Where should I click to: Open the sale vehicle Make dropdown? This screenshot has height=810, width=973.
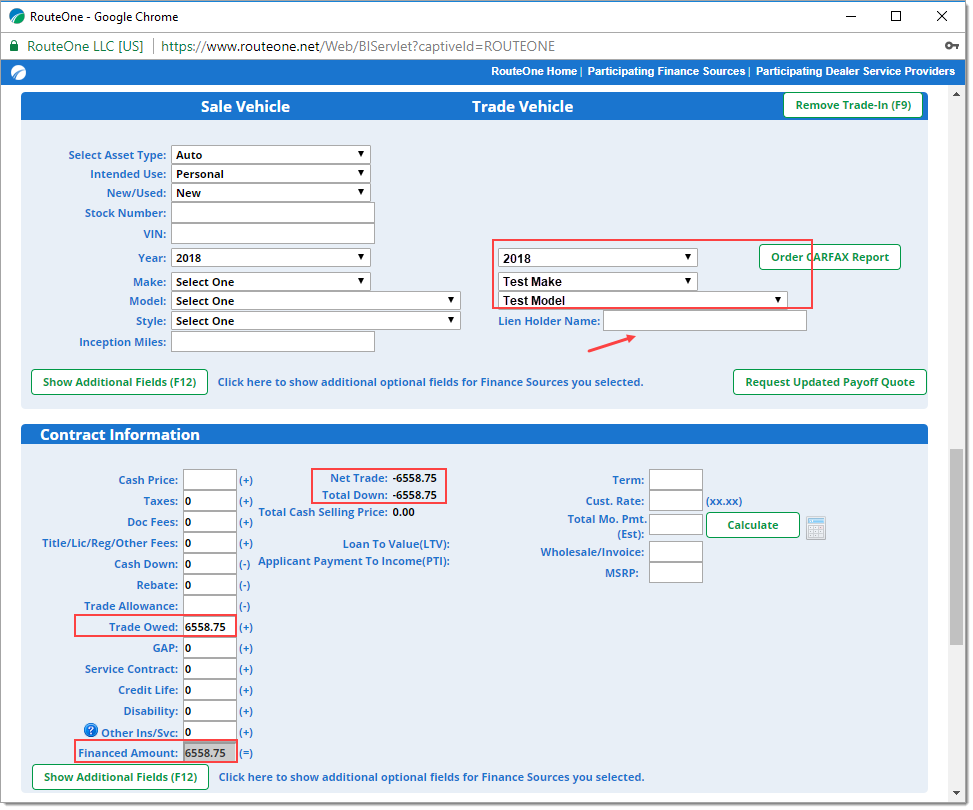pos(271,282)
